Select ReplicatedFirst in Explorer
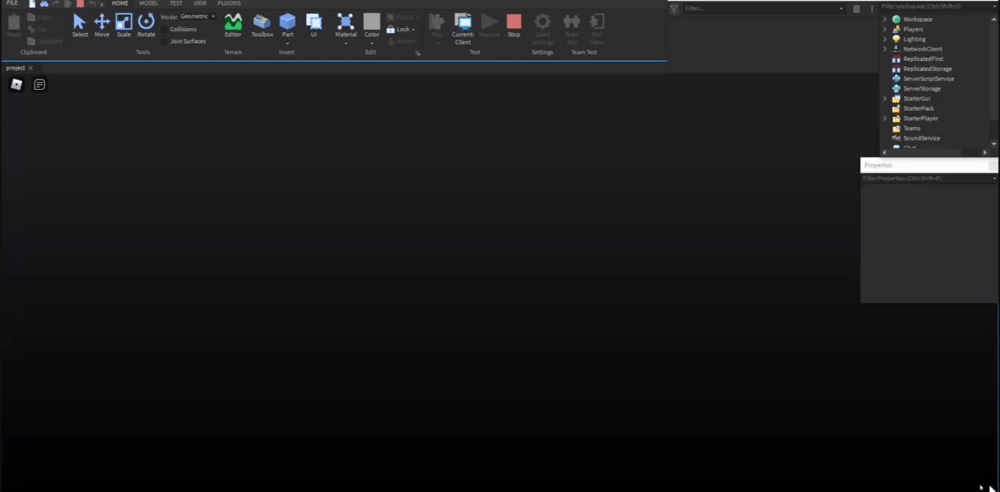Image resolution: width=1000 pixels, height=492 pixels. pos(923,59)
